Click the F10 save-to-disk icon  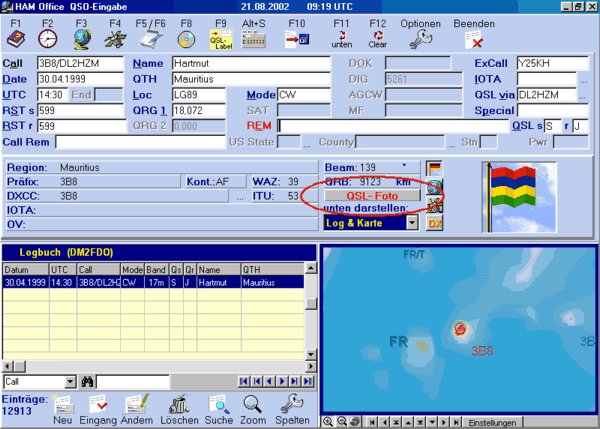coord(297,39)
